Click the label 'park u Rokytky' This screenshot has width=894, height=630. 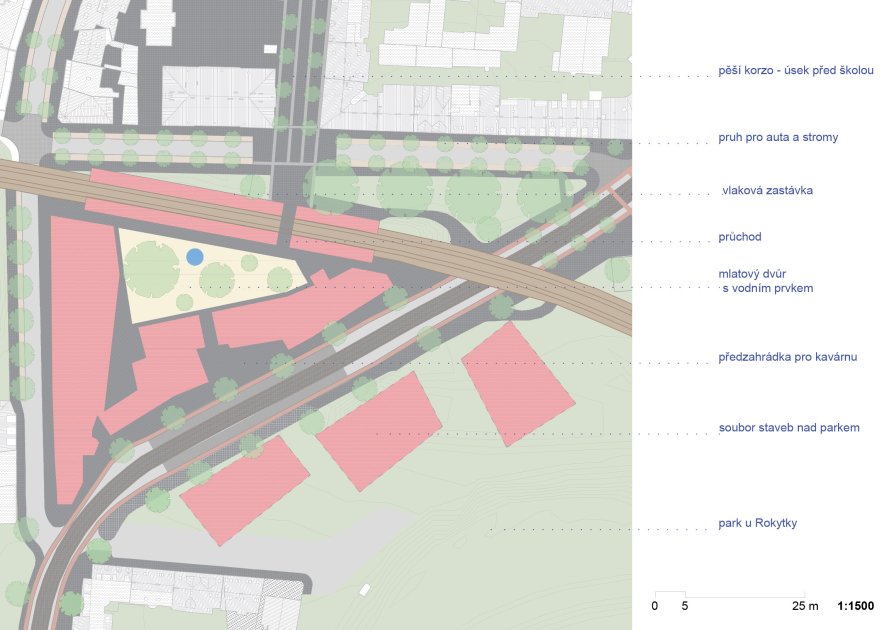click(x=758, y=523)
